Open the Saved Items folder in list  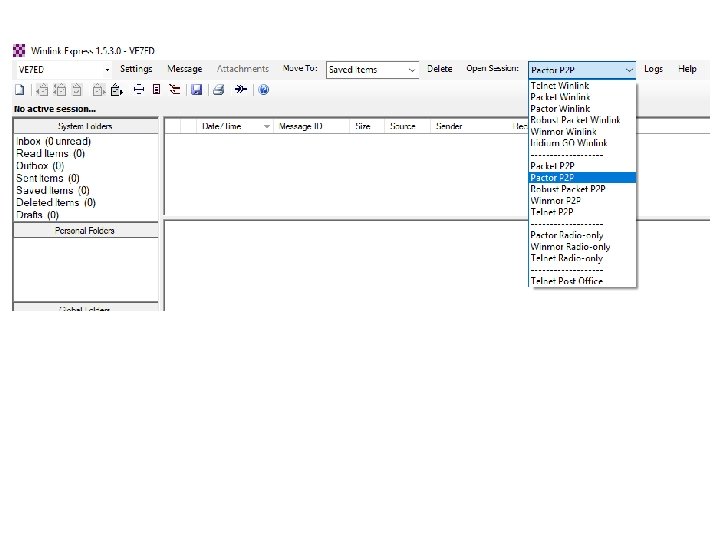pyautogui.click(x=53, y=190)
